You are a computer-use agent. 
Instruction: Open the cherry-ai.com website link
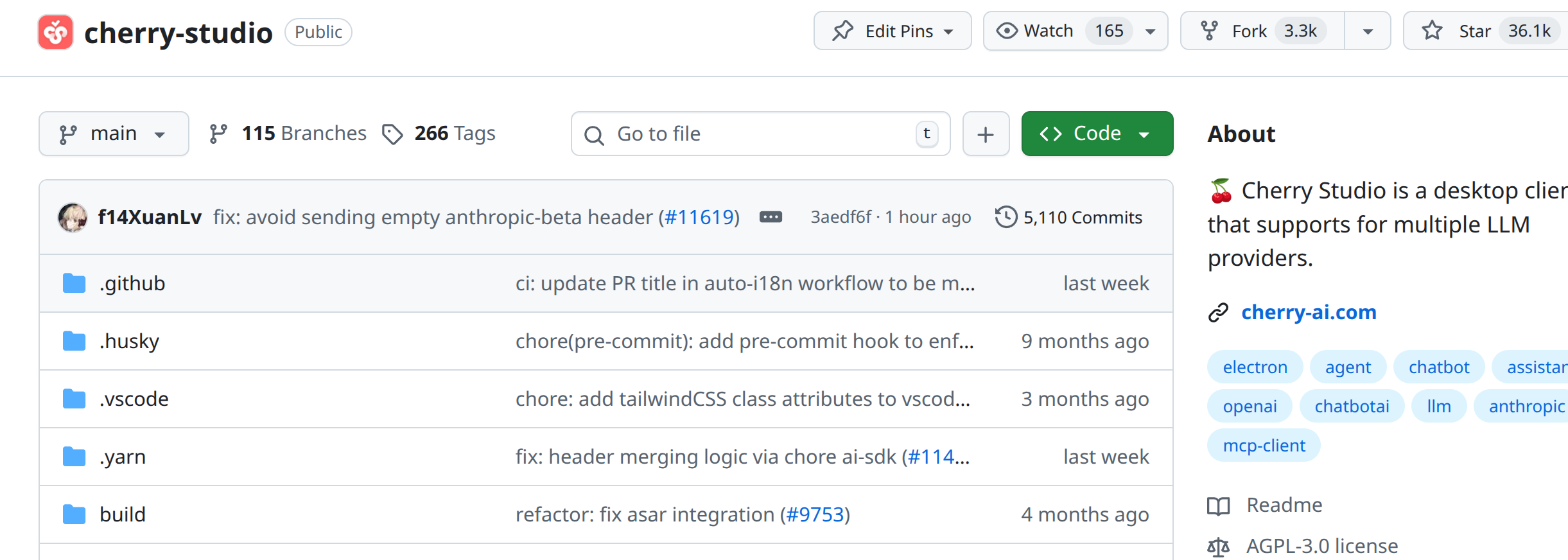pos(1309,312)
